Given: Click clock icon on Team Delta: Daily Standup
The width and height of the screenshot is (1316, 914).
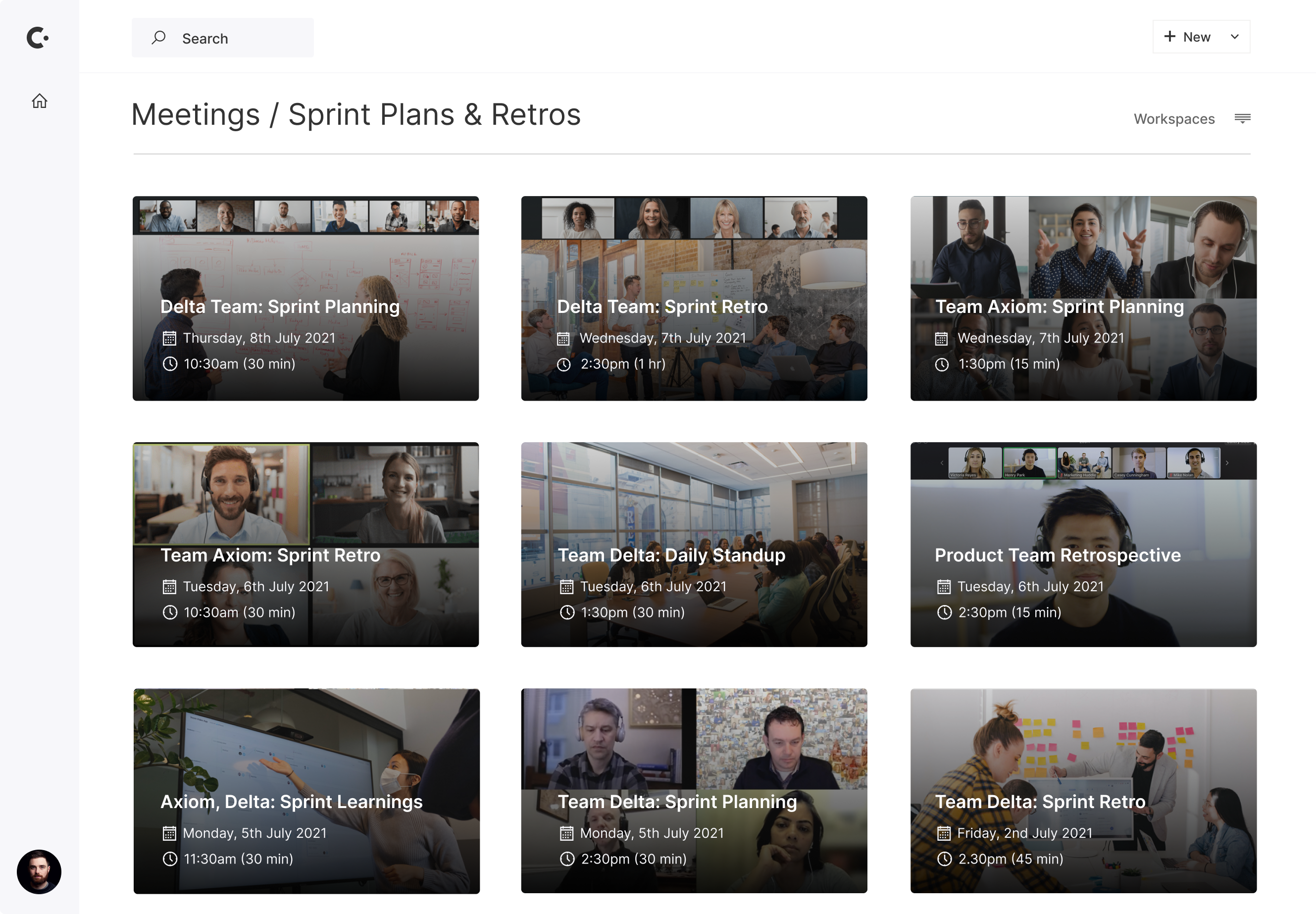Looking at the screenshot, I should tap(567, 613).
